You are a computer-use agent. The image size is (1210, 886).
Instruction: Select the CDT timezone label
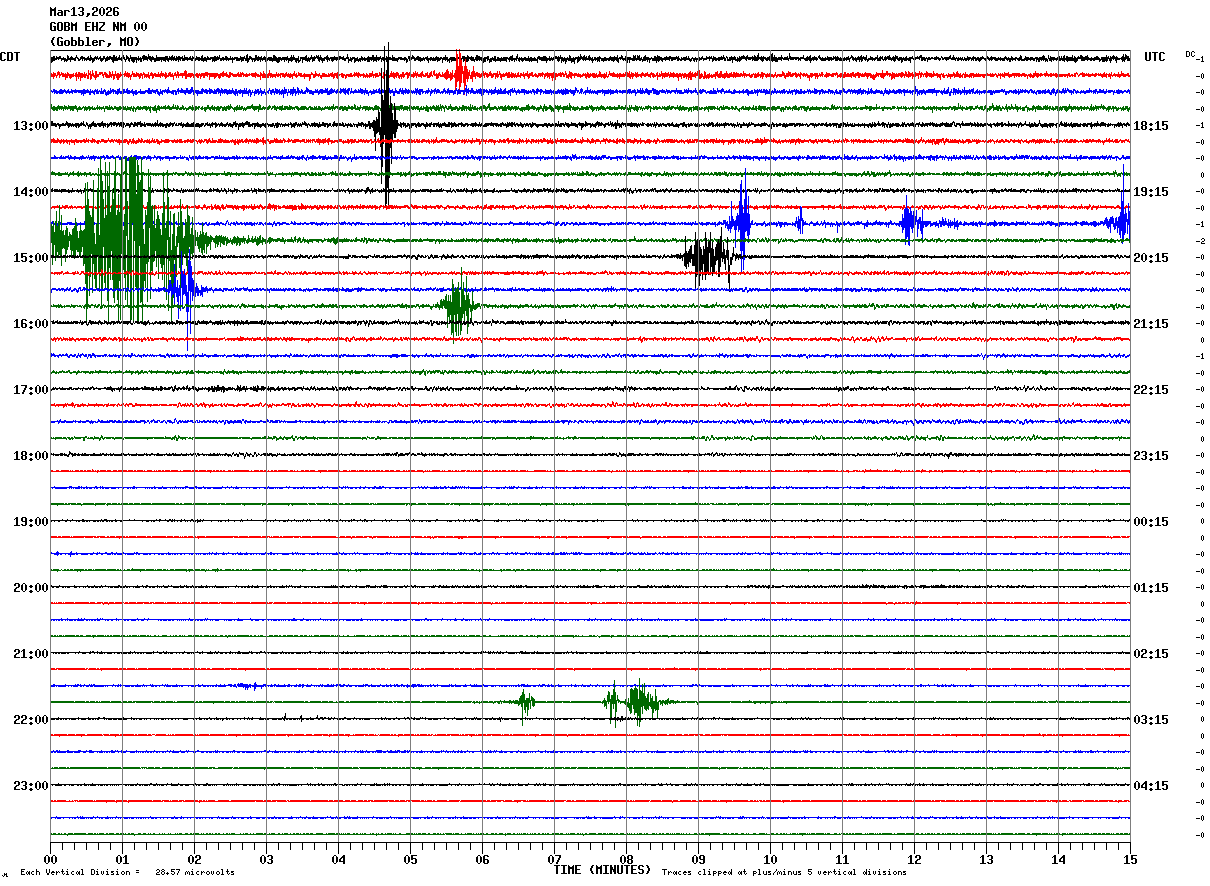10,57
